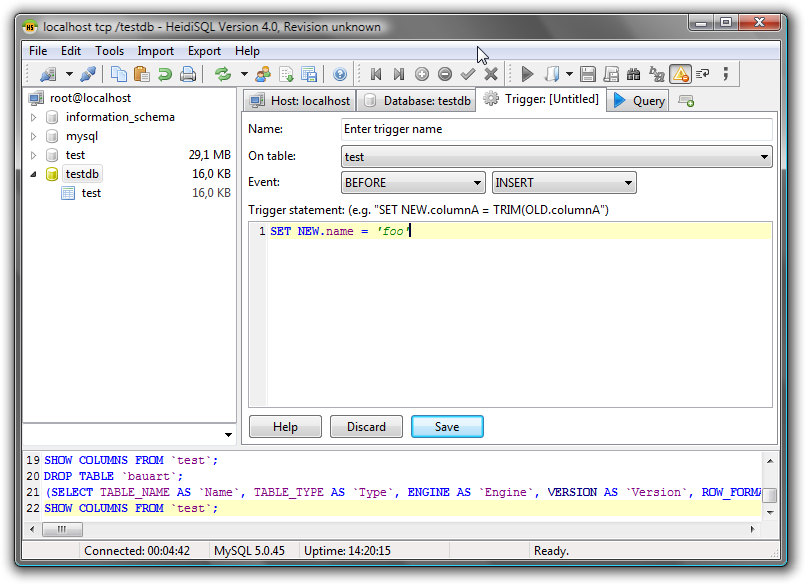Click the Export tables icon
This screenshot has height=585, width=806.
tap(309, 75)
